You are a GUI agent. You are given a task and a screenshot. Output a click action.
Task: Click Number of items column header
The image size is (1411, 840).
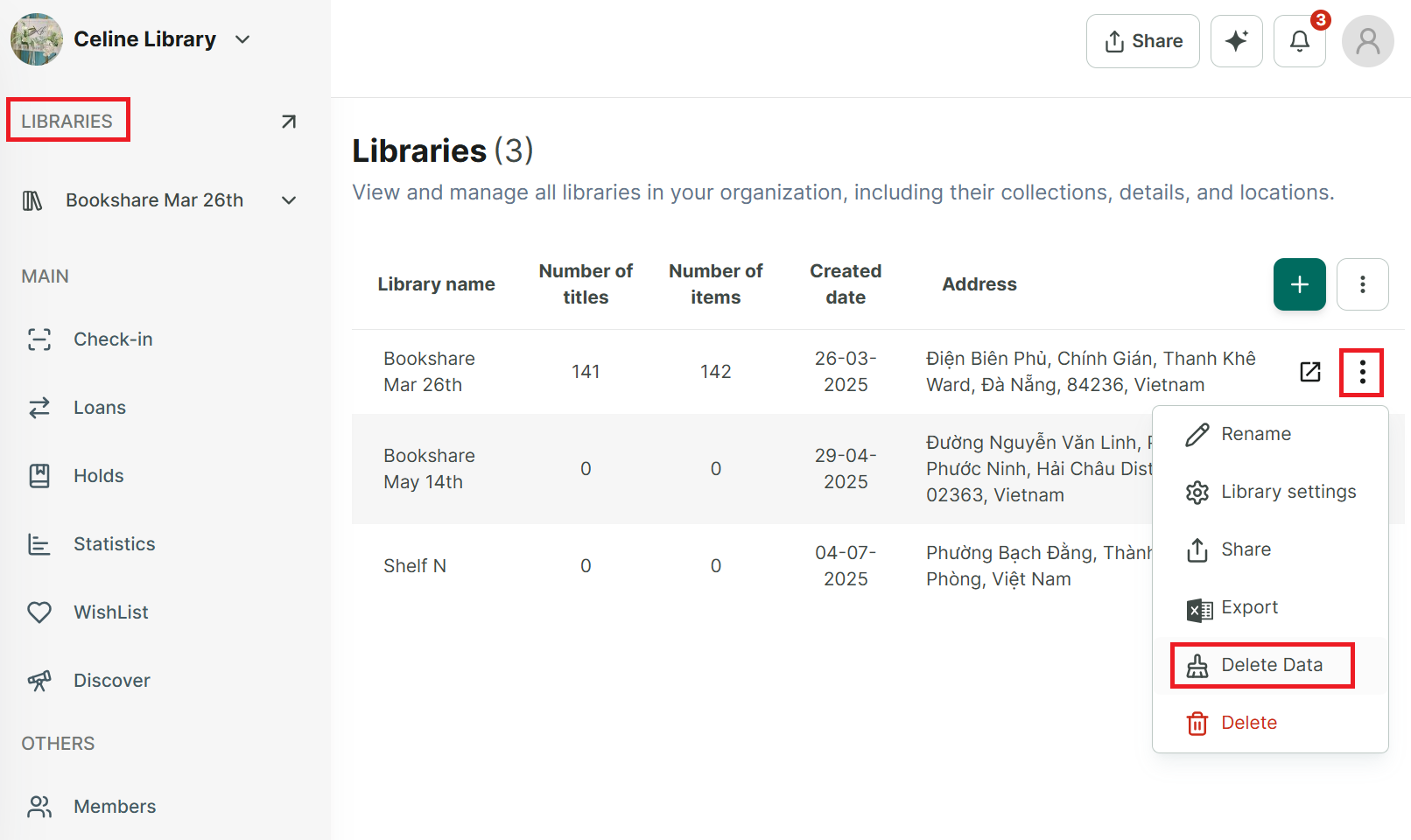tap(715, 284)
